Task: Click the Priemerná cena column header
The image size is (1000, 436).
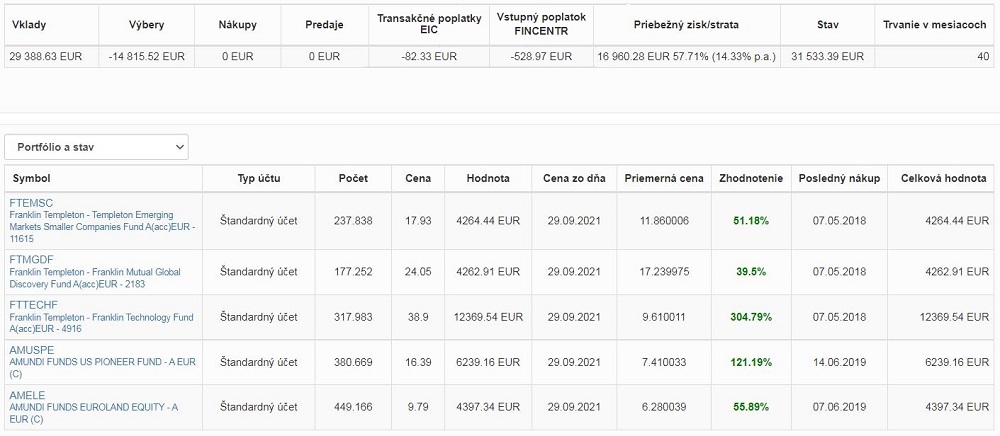Action: click(x=664, y=178)
